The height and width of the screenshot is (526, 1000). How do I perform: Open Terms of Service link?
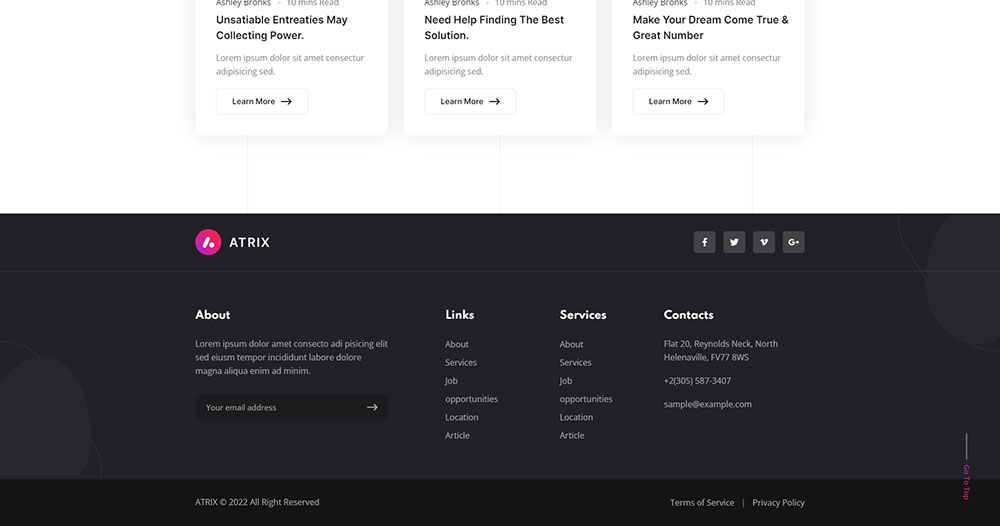pyautogui.click(x=701, y=502)
